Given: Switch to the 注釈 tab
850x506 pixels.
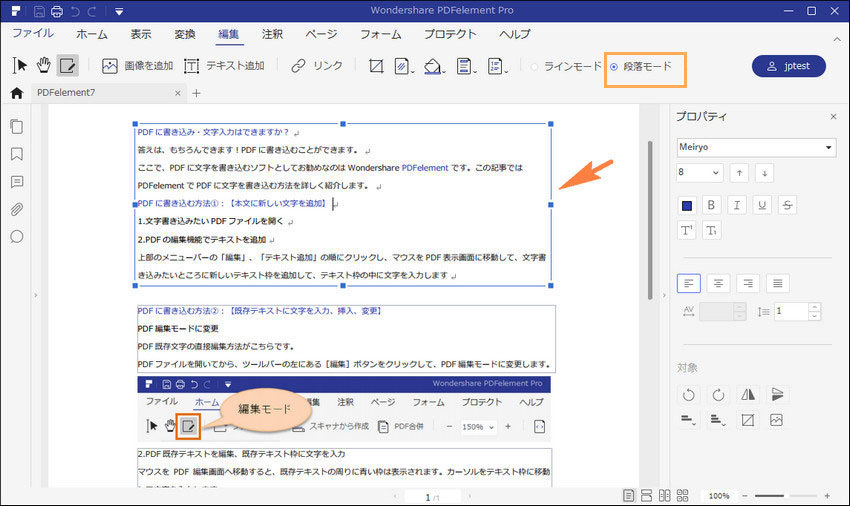Looking at the screenshot, I should [x=272, y=34].
